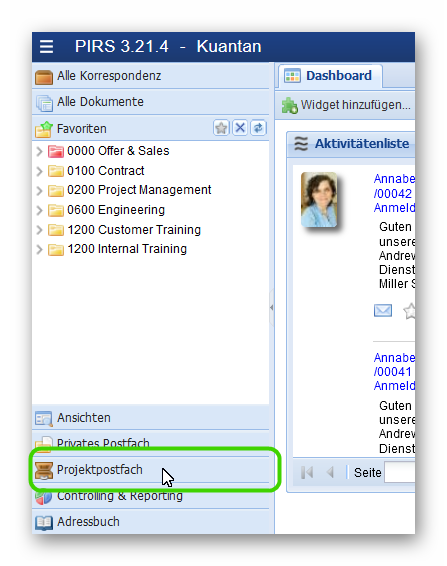Select 0100 Contract tree item

click(x=105, y=171)
